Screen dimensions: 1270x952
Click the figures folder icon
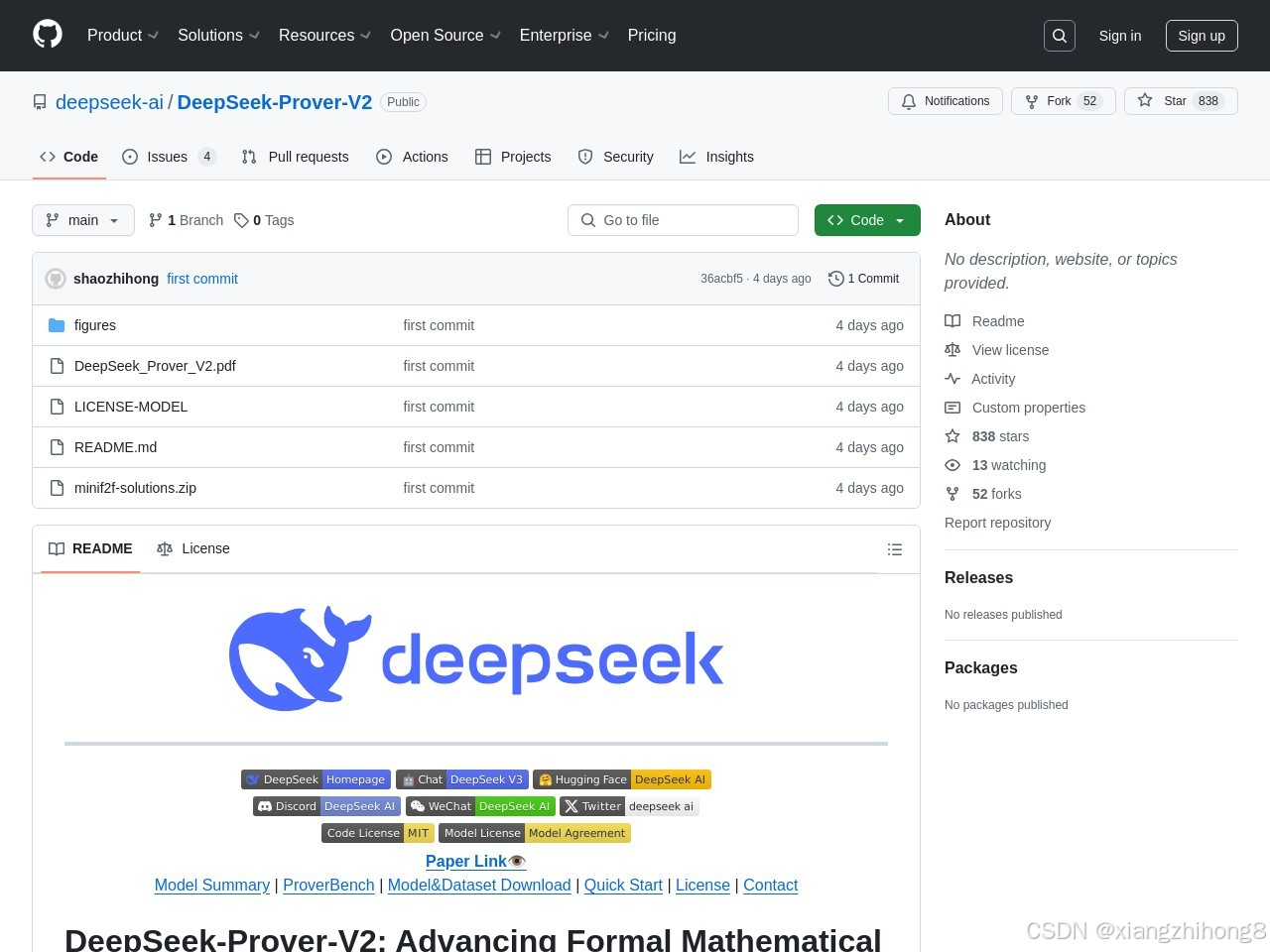(x=57, y=325)
